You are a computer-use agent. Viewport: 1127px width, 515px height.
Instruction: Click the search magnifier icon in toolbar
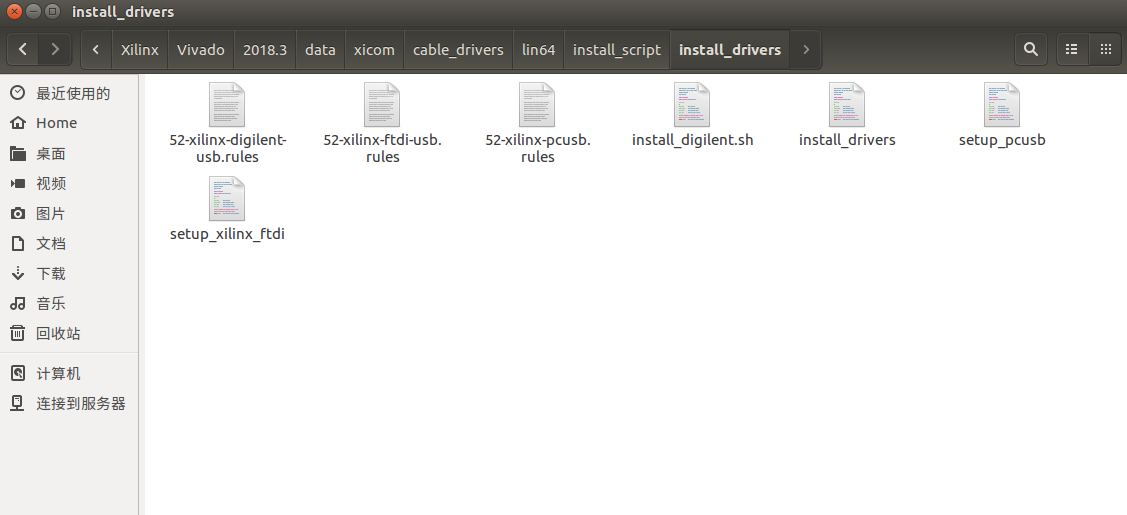point(1031,49)
